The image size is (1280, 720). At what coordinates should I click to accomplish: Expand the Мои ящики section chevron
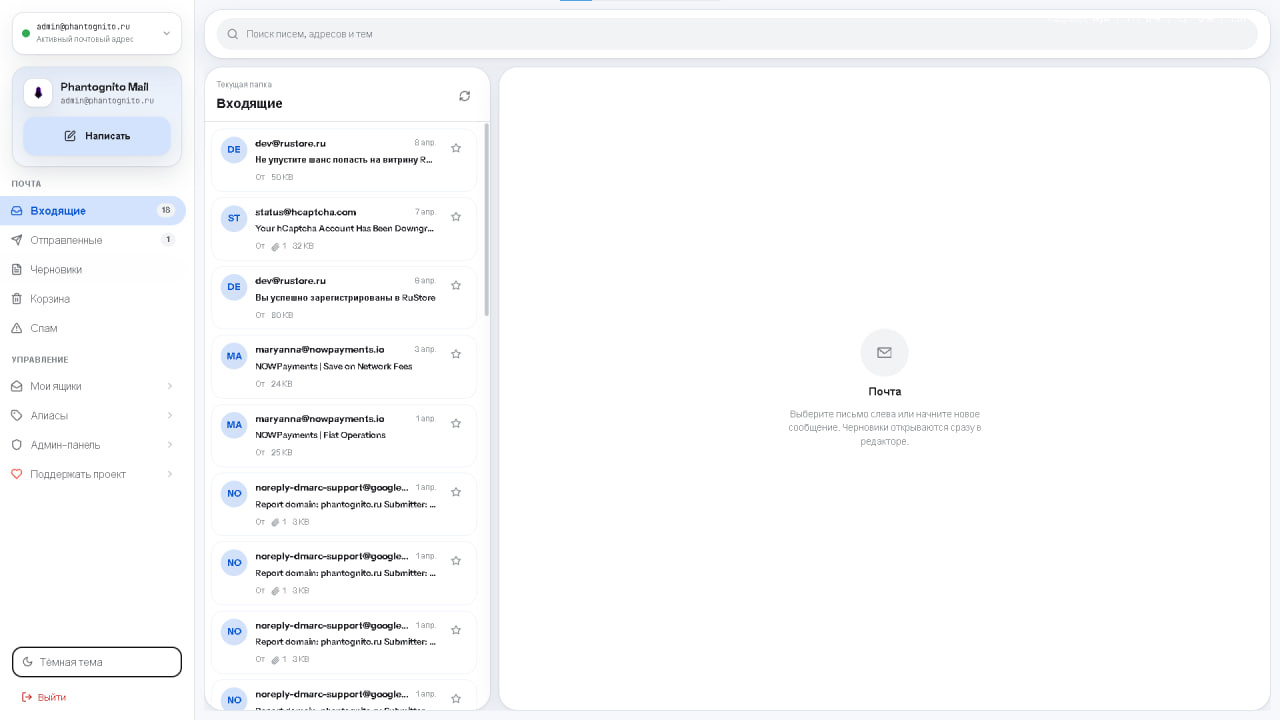(x=170, y=386)
